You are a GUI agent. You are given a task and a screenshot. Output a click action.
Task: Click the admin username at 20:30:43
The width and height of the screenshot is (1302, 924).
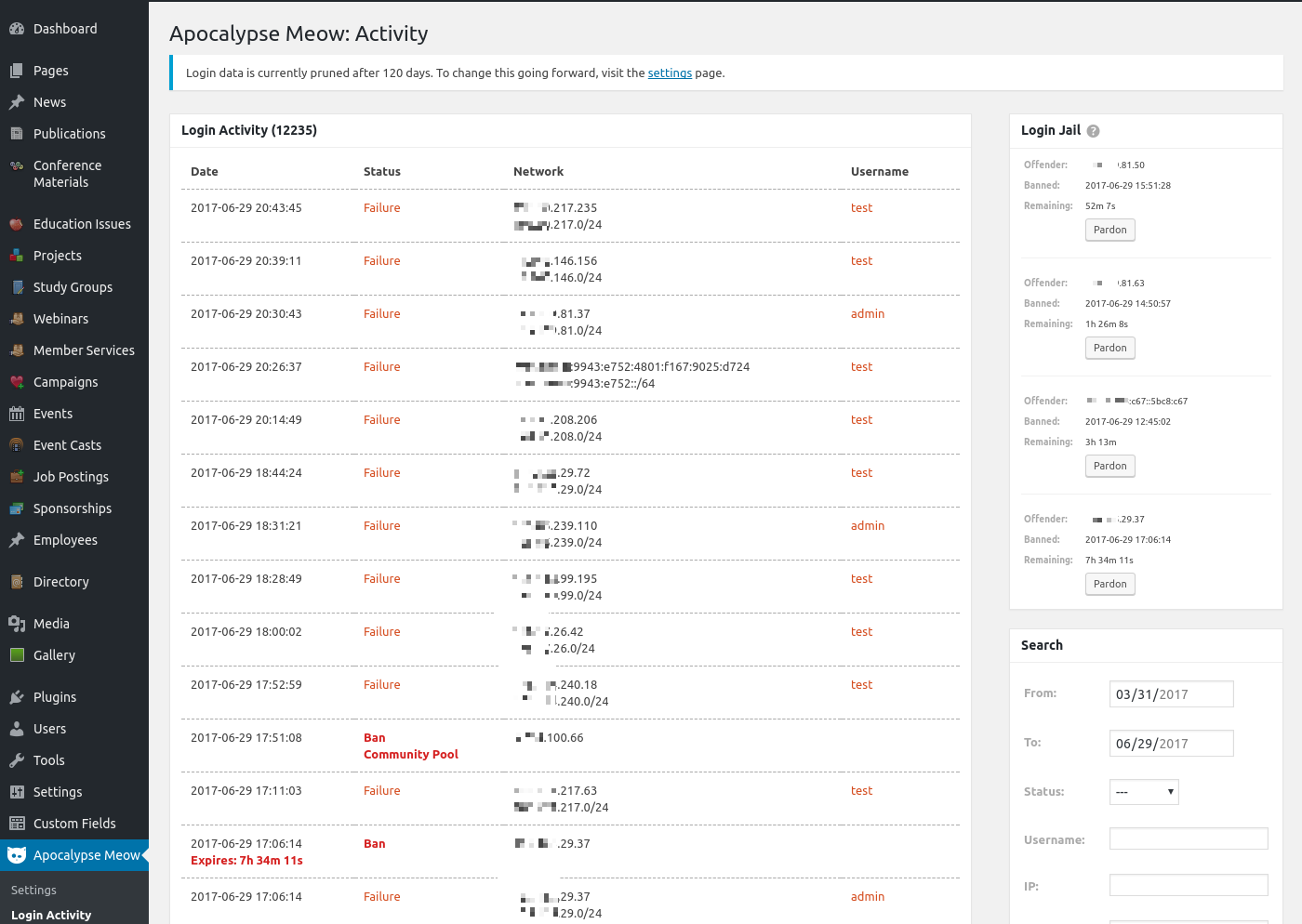tap(868, 314)
